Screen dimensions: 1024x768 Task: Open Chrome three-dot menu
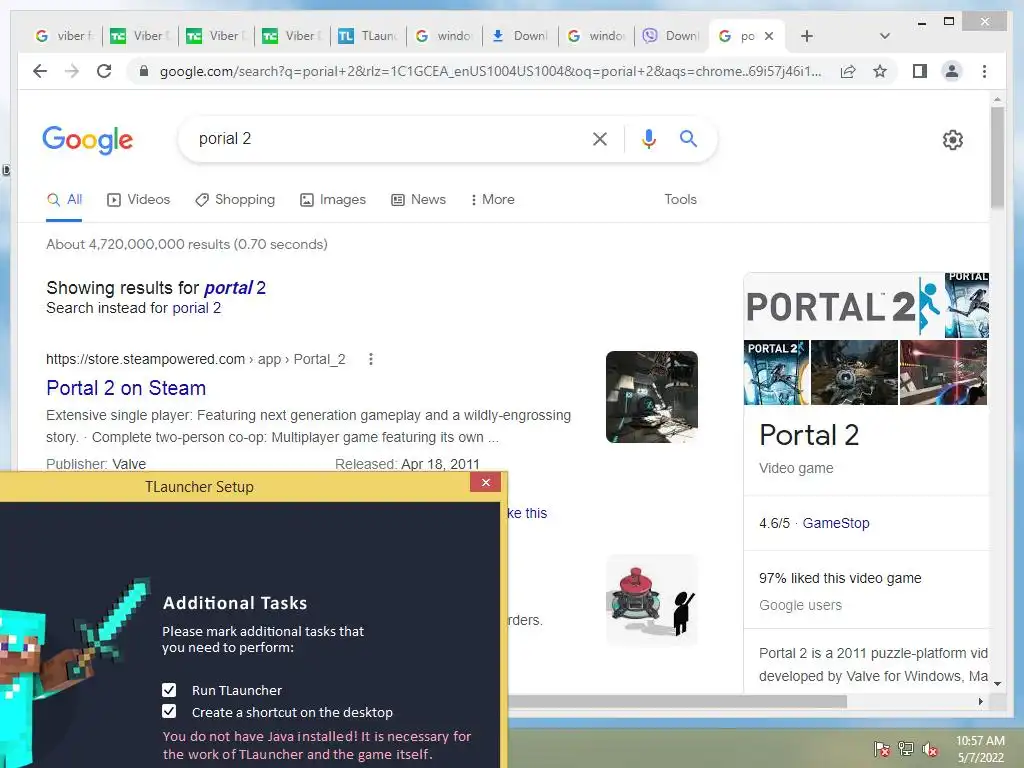[x=984, y=71]
